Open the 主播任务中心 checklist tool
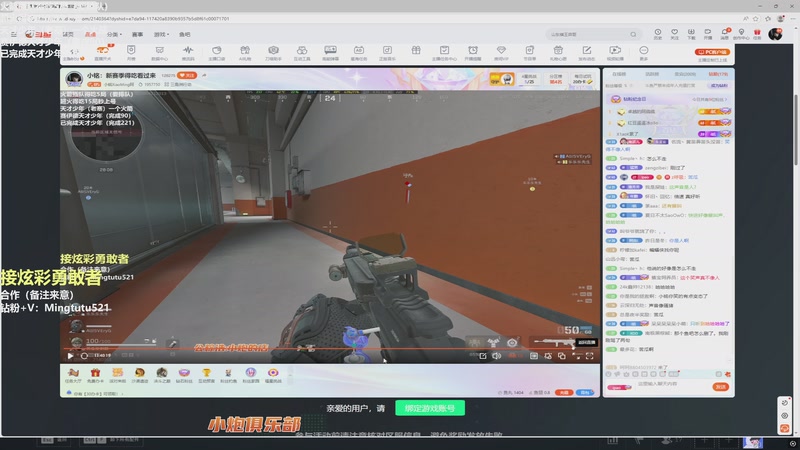 pos(444,53)
